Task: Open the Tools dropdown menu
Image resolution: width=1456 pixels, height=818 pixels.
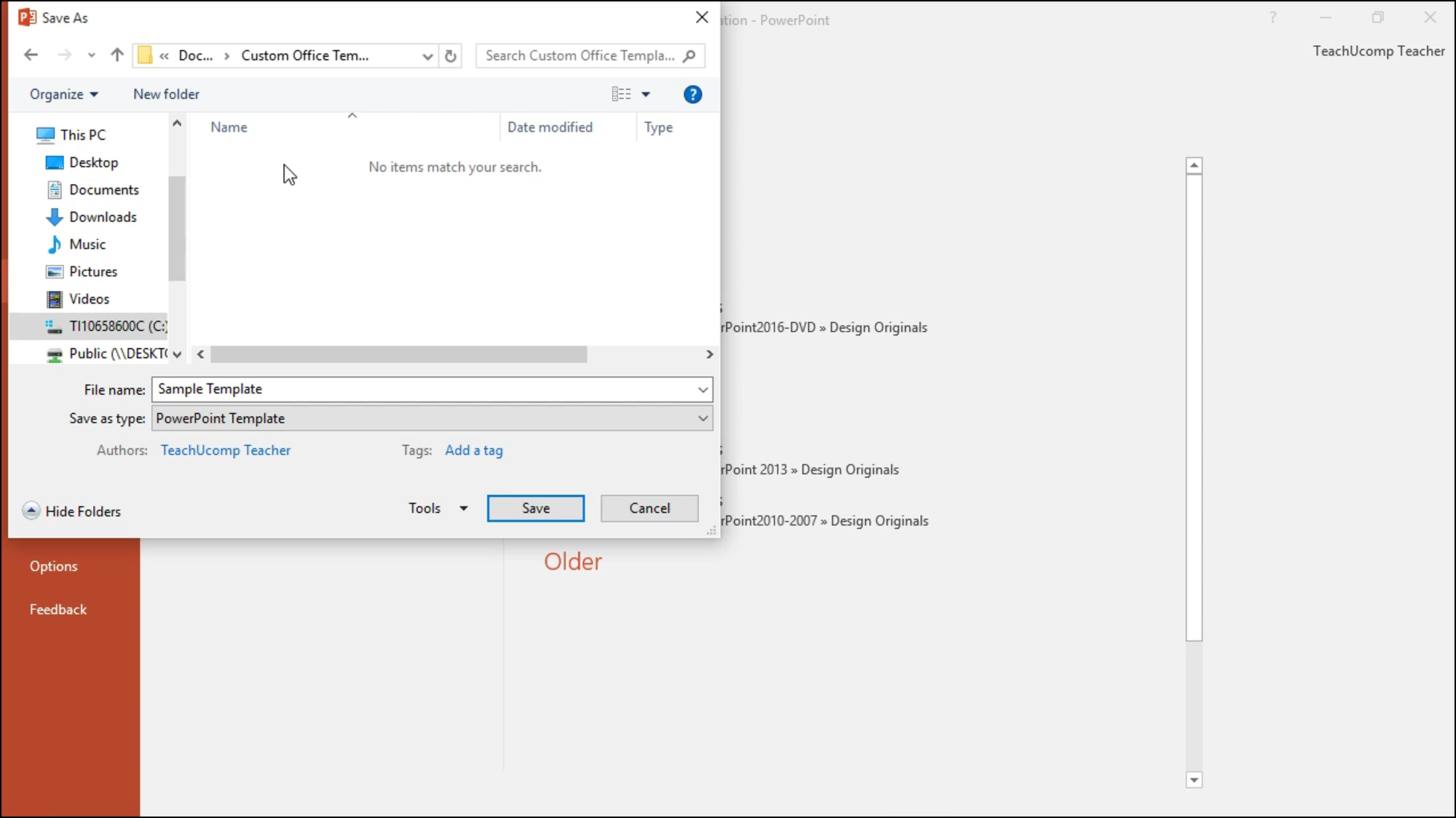Action: coord(437,508)
